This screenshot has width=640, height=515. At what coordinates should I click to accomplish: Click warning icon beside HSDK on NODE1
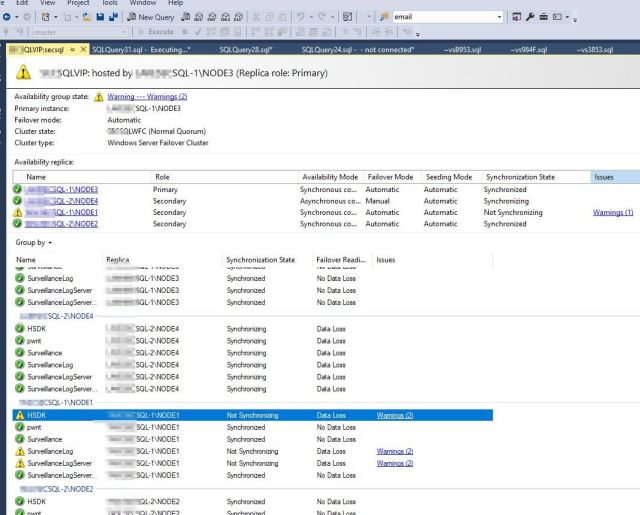(19, 415)
